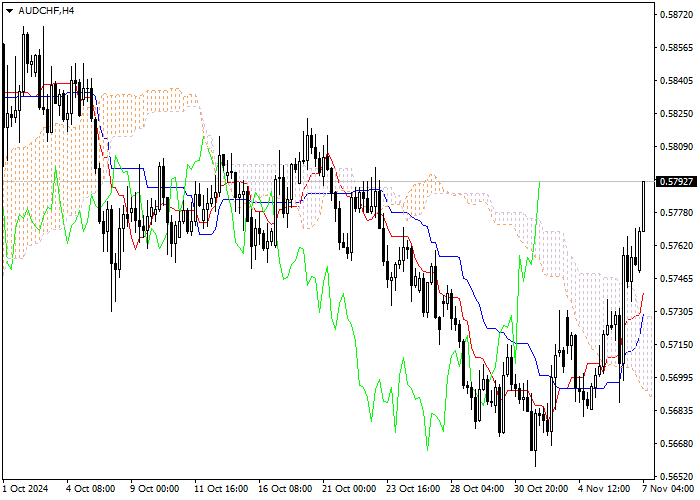
Task: Click price axis label 0.58405
Action: [x=676, y=81]
